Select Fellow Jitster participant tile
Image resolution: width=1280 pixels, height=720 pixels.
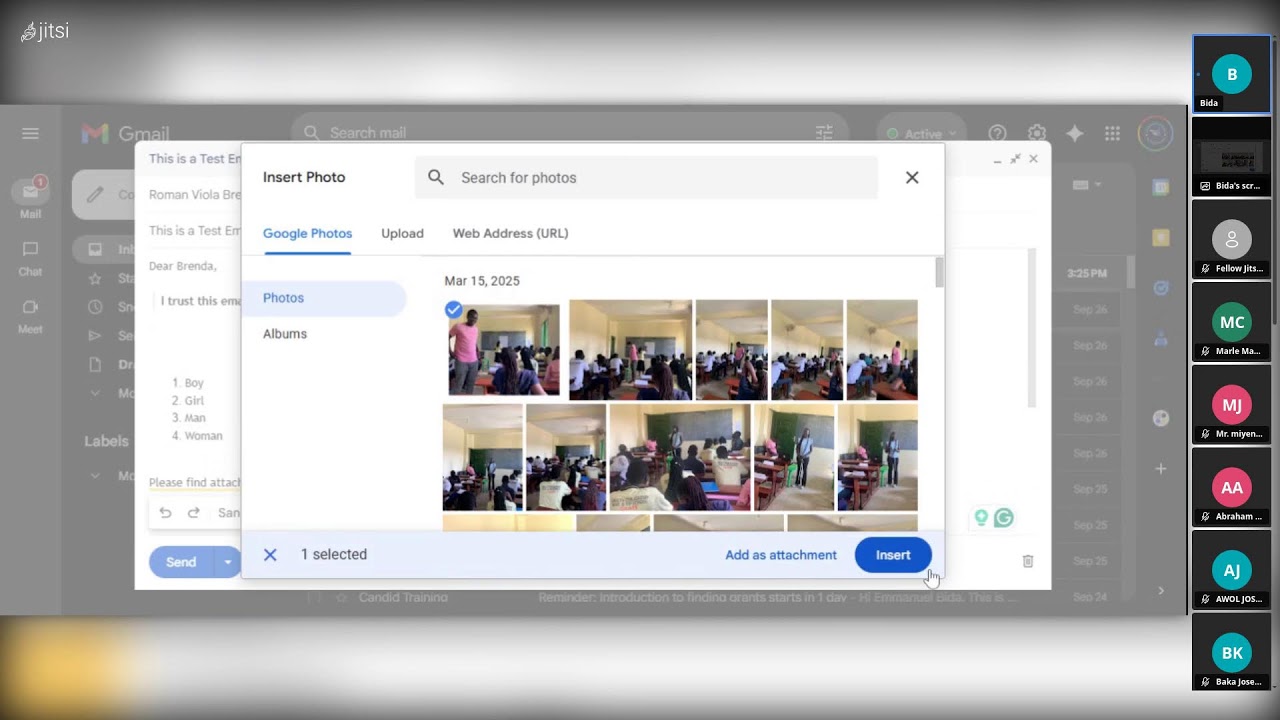[1231, 239]
